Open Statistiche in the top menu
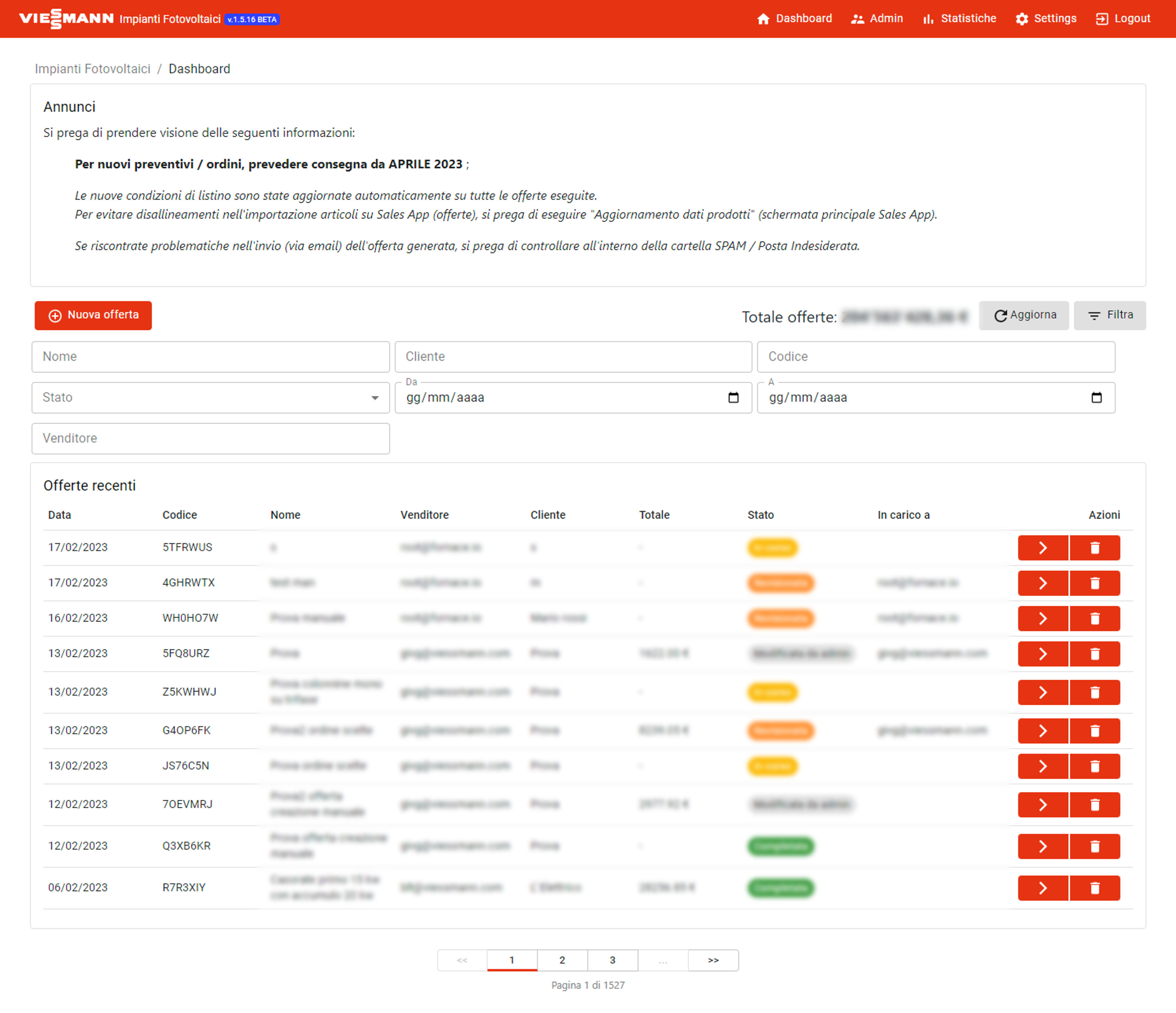Image resolution: width=1176 pixels, height=1013 pixels. coord(959,19)
